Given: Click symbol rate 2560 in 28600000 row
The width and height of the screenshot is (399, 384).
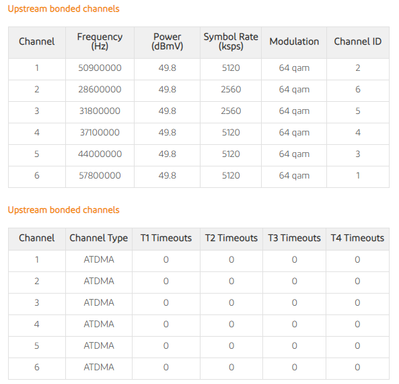Looking at the screenshot, I should pos(231,89).
